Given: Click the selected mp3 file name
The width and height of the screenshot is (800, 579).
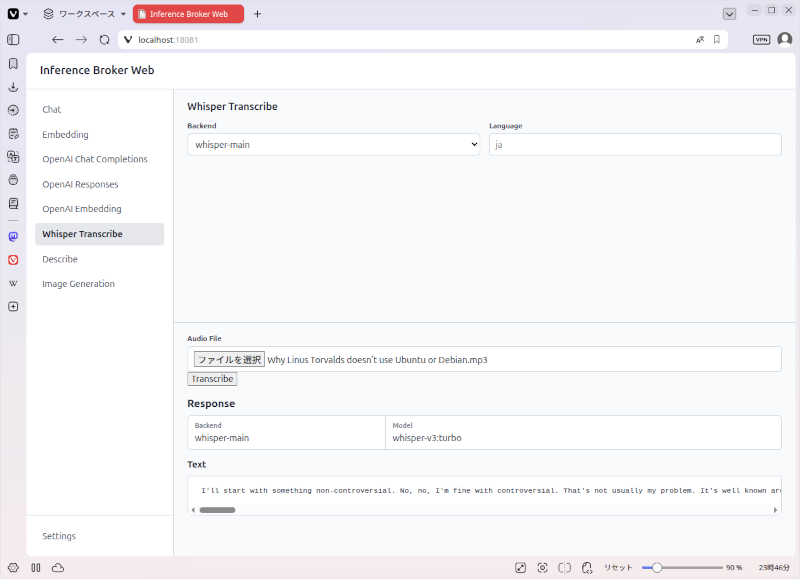Looking at the screenshot, I should click(378, 360).
